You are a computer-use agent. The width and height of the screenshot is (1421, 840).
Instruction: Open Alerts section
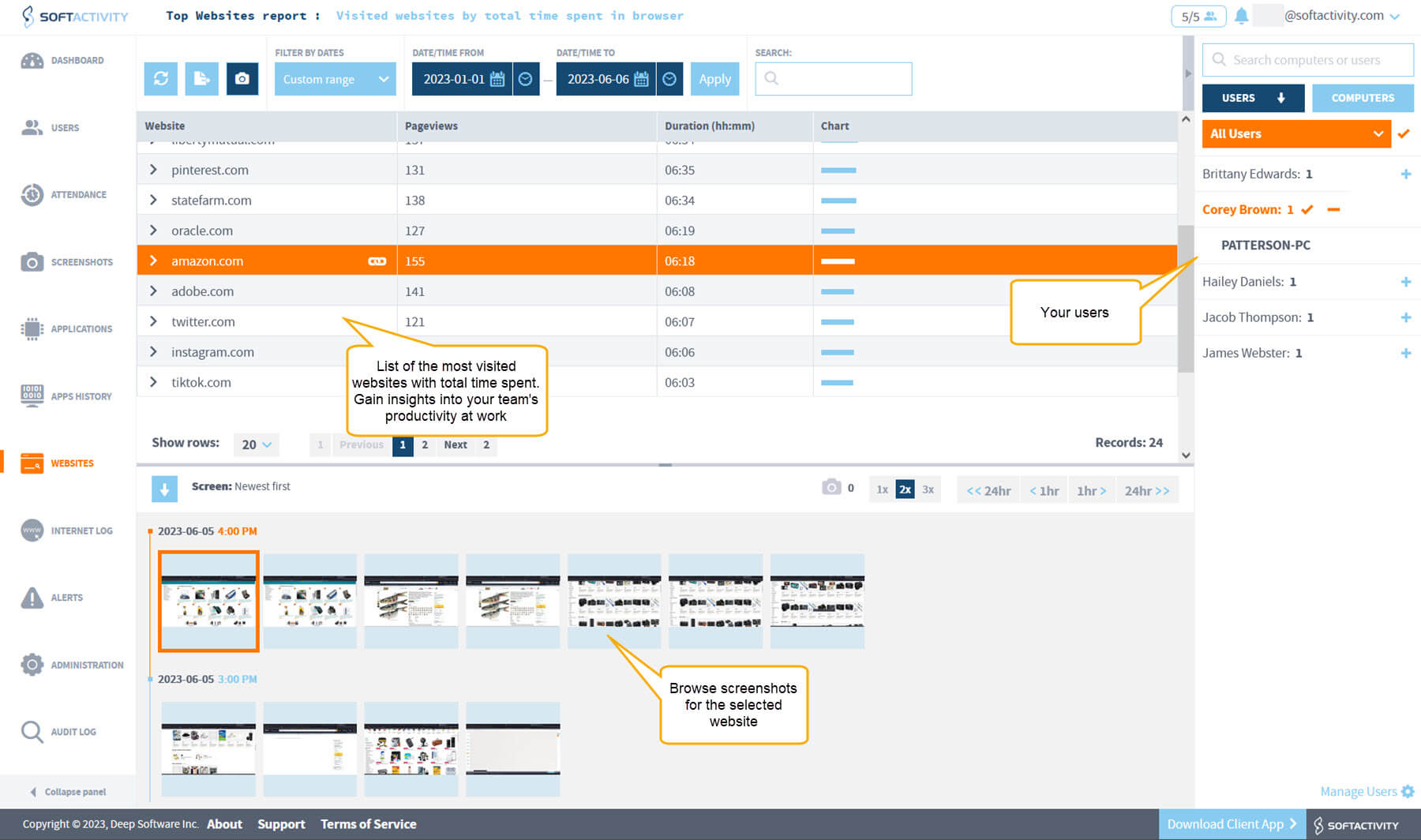[52, 598]
